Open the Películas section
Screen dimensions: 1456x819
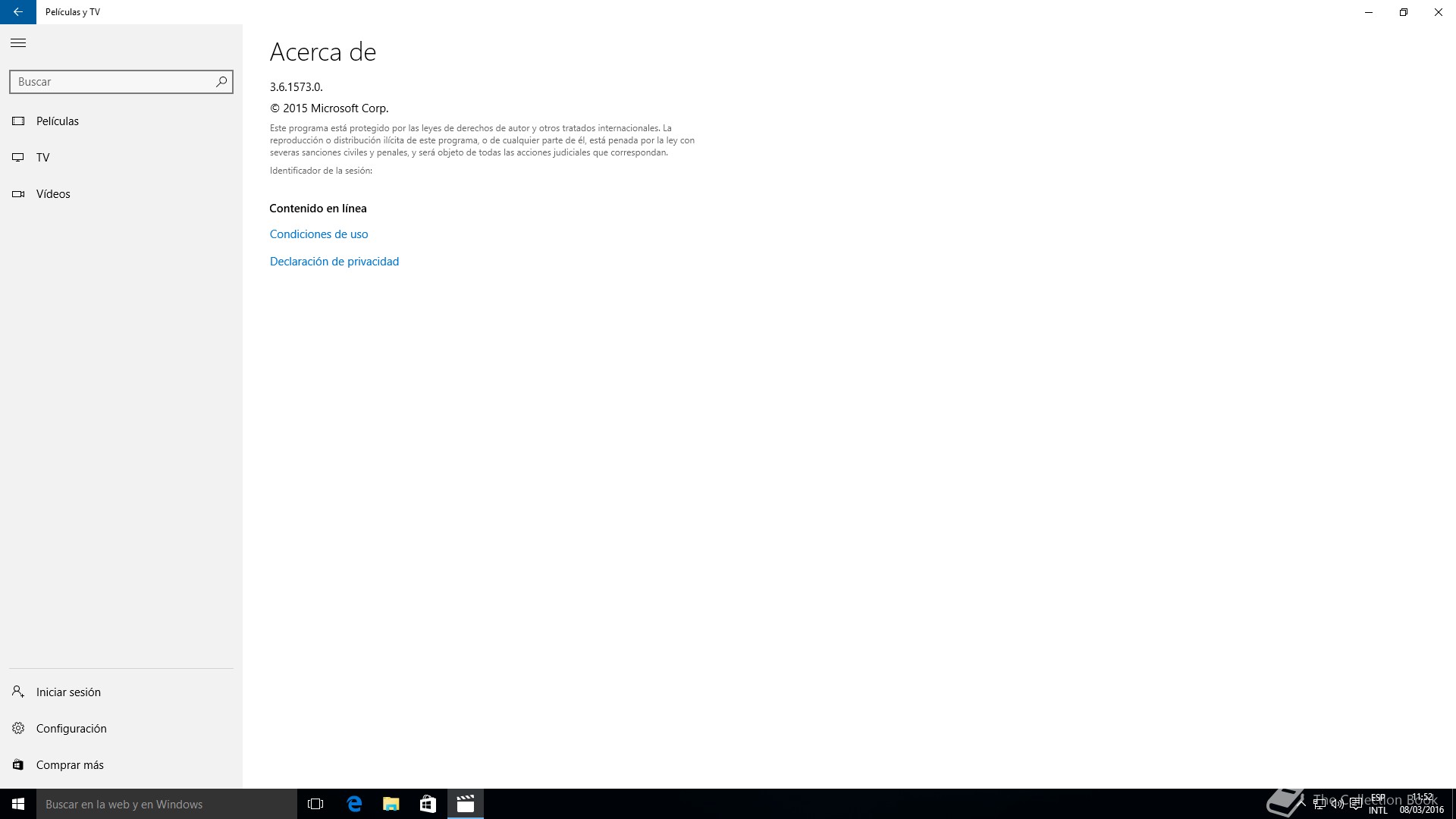121,121
